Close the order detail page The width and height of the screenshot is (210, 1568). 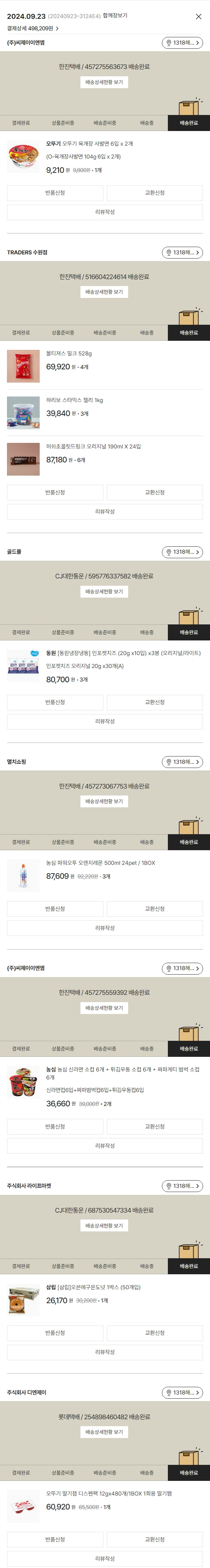click(x=199, y=16)
